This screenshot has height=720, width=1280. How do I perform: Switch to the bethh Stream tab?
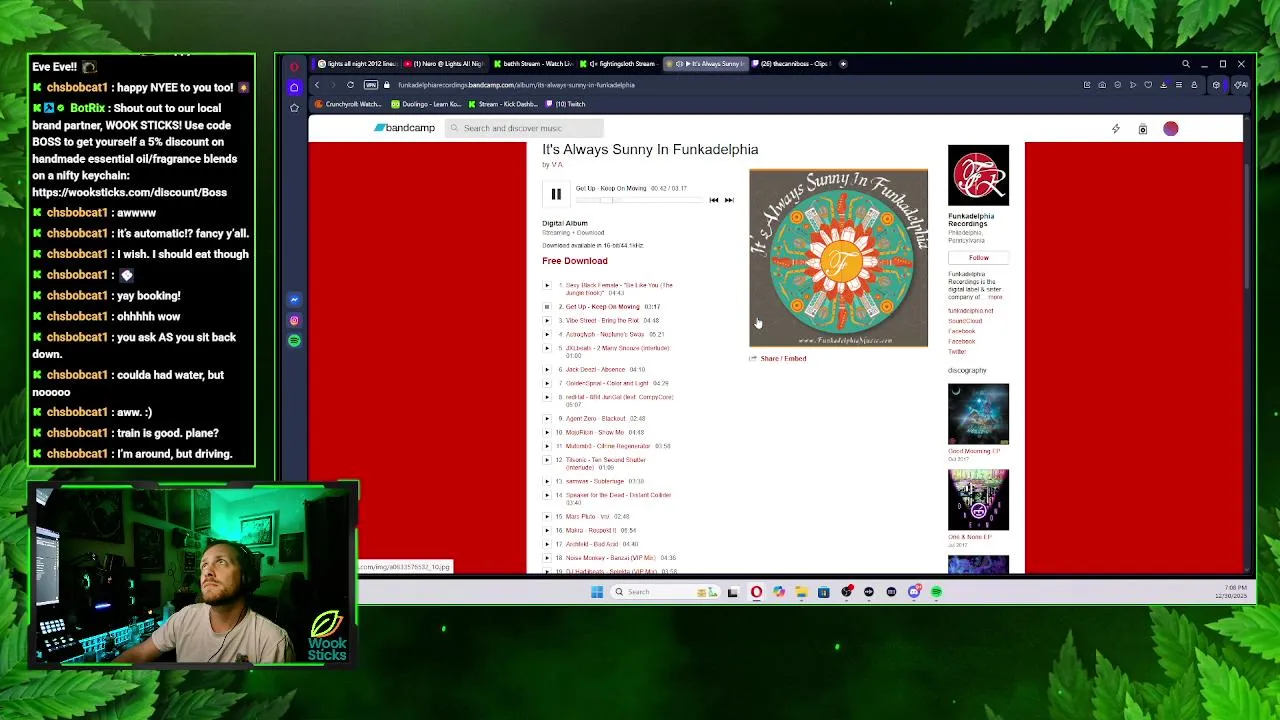pos(533,64)
